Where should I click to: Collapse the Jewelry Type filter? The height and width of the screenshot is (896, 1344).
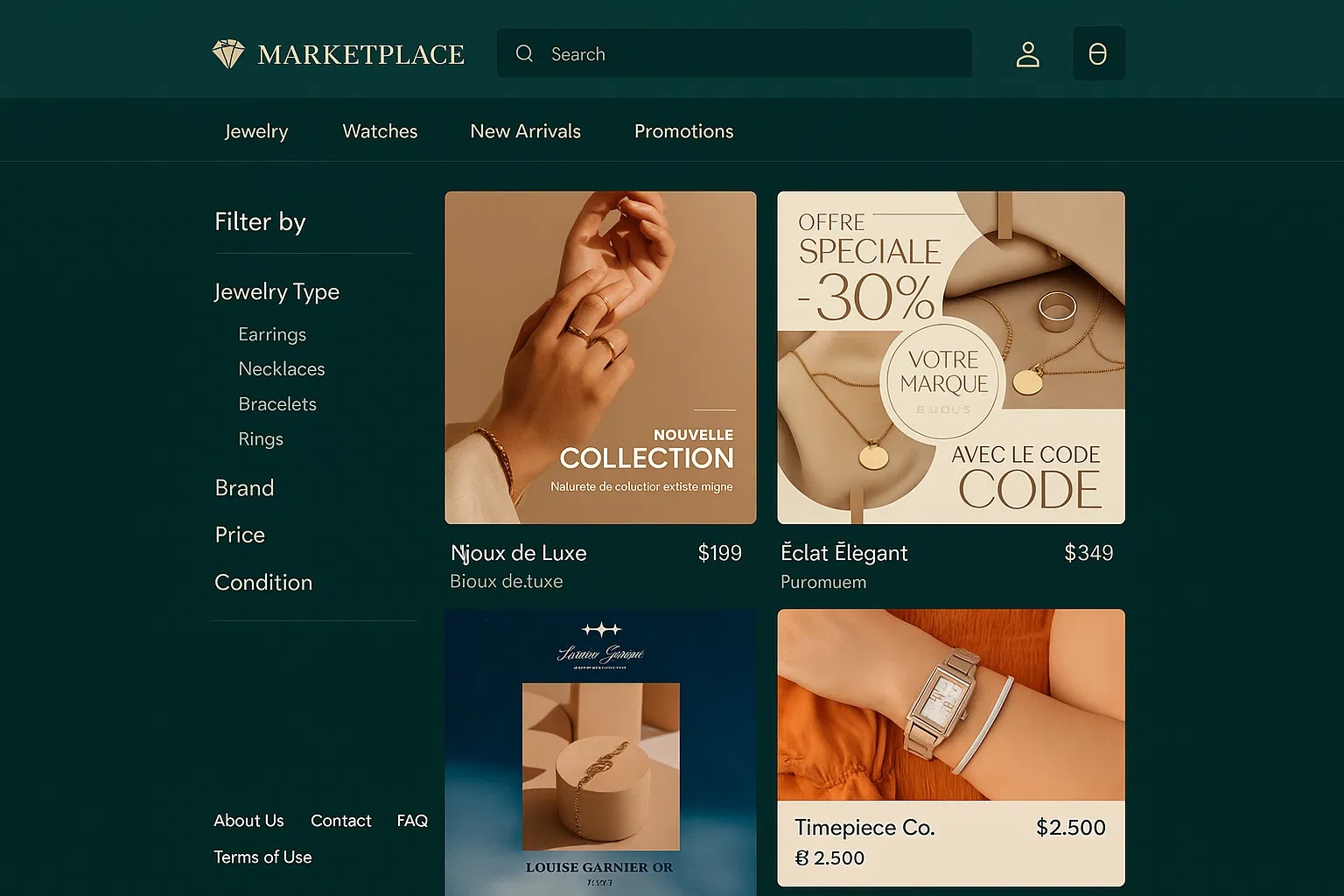click(276, 291)
